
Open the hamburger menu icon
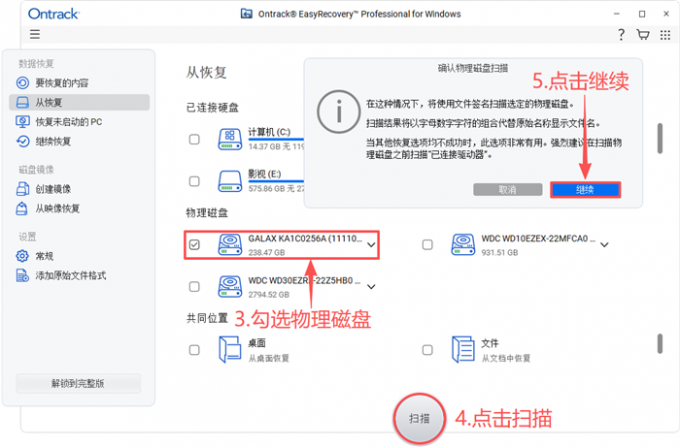point(35,34)
